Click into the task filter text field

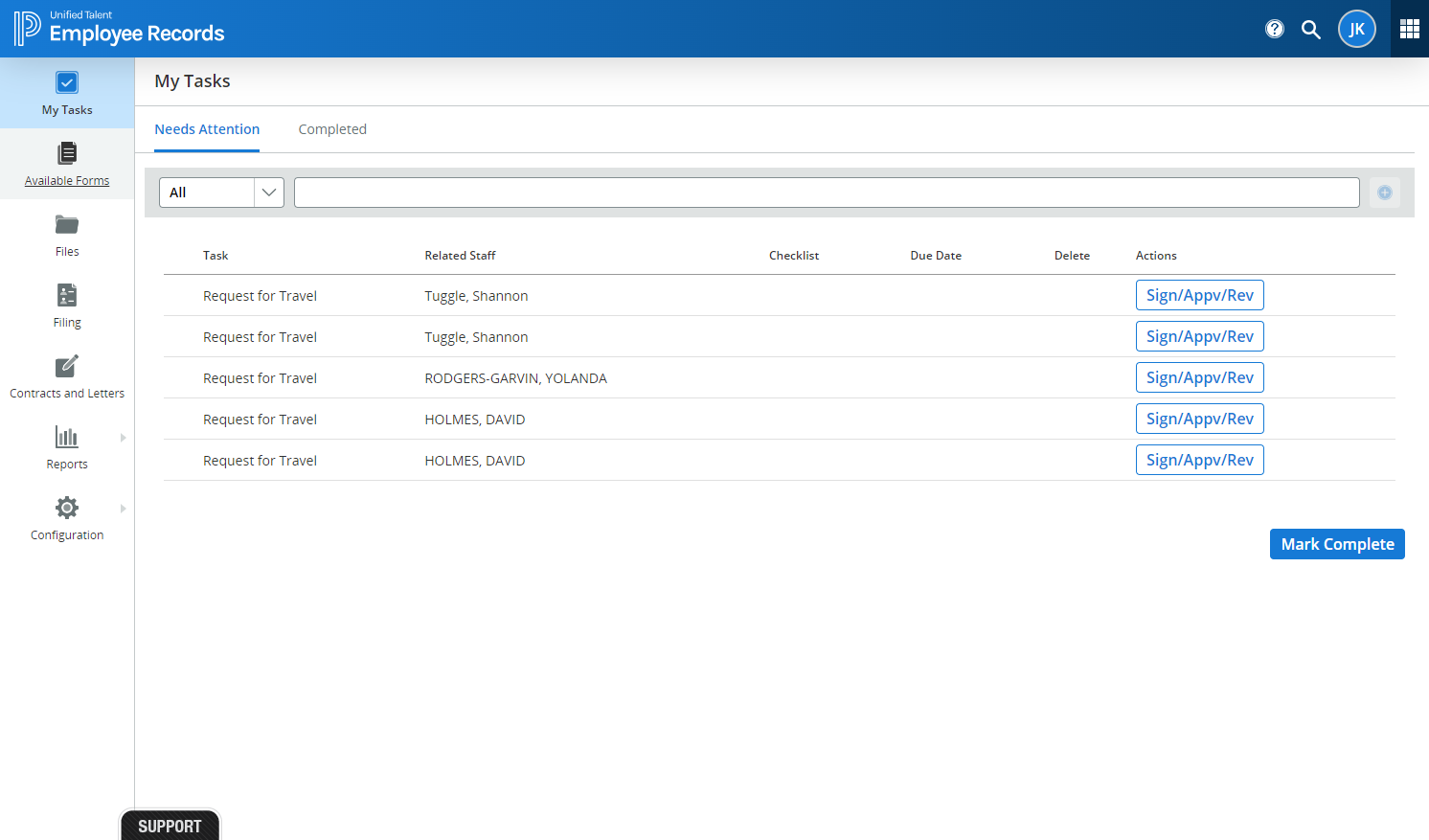827,193
